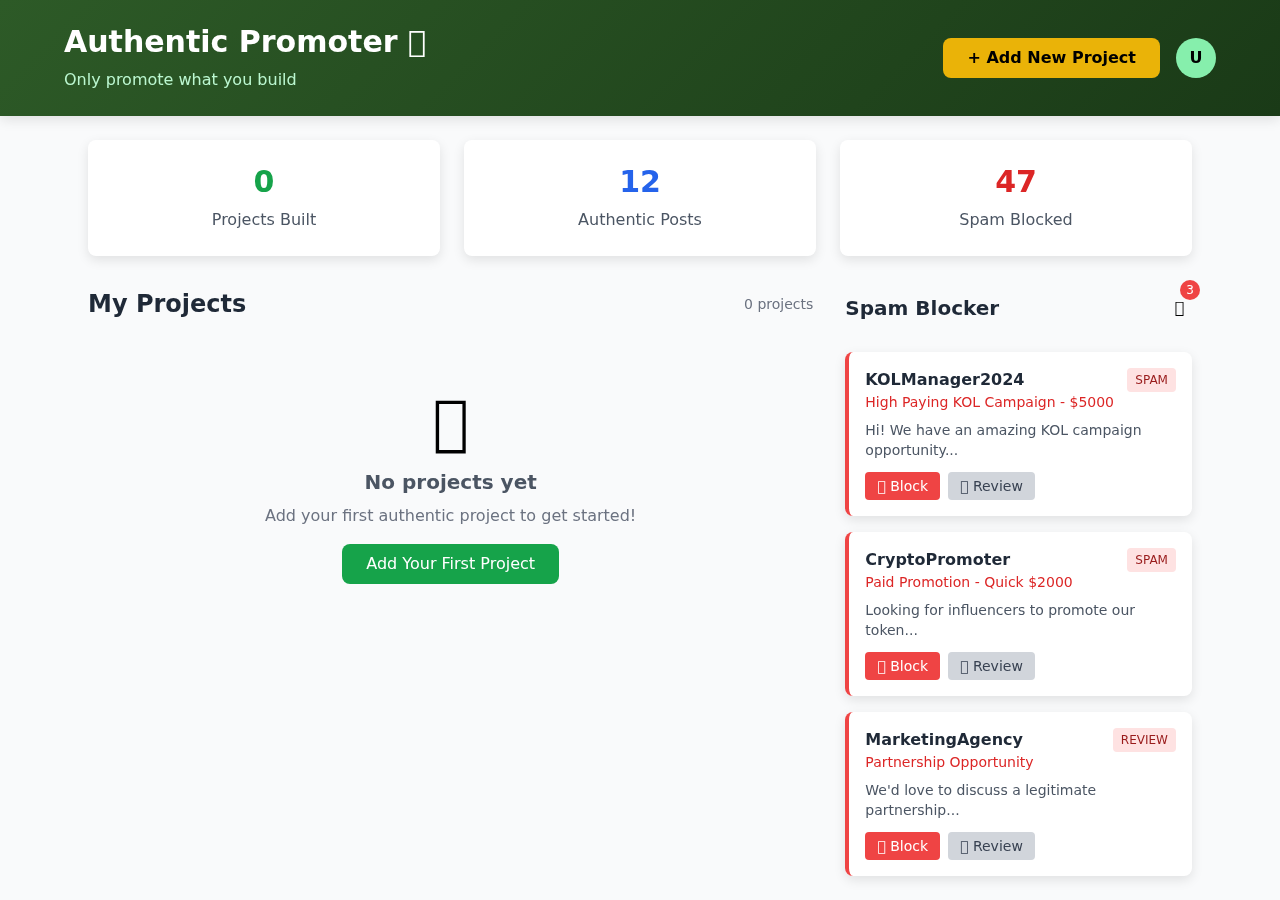Select the Spam Blocker section heading
The height and width of the screenshot is (900, 1280).
(922, 308)
